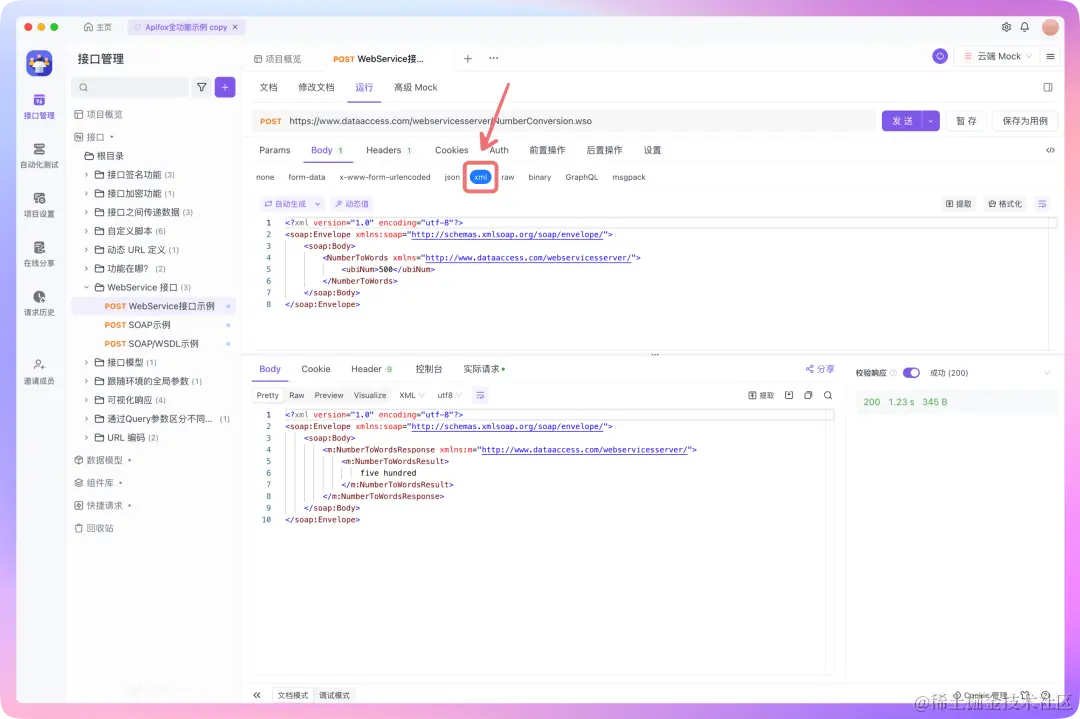The image size is (1080, 719).
Task: Click the 暂存 button
Action: 966,121
